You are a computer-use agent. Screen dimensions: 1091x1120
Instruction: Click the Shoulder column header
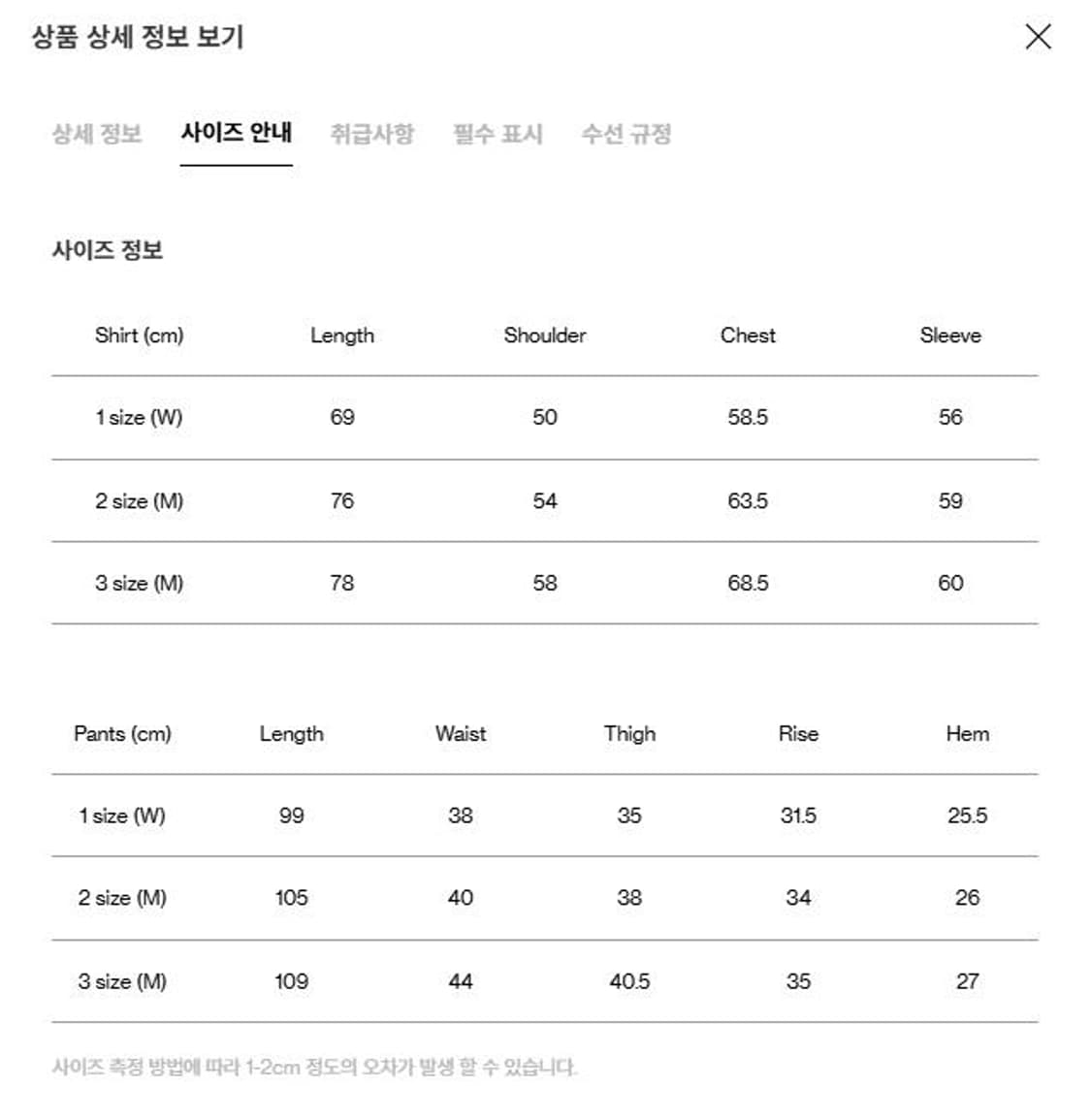coord(546,336)
